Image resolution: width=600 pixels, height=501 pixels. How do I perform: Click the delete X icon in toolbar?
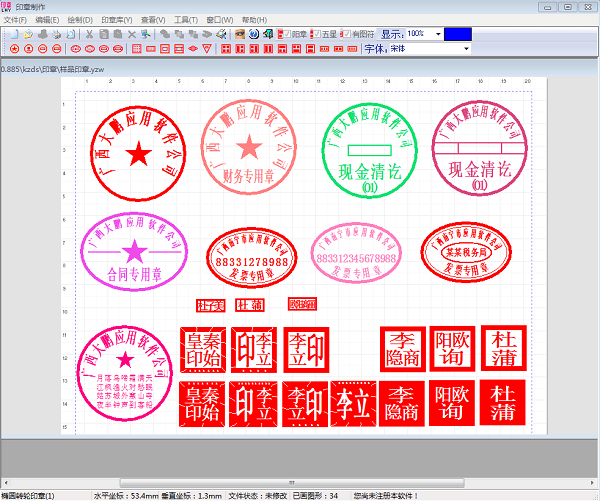(x=131, y=34)
